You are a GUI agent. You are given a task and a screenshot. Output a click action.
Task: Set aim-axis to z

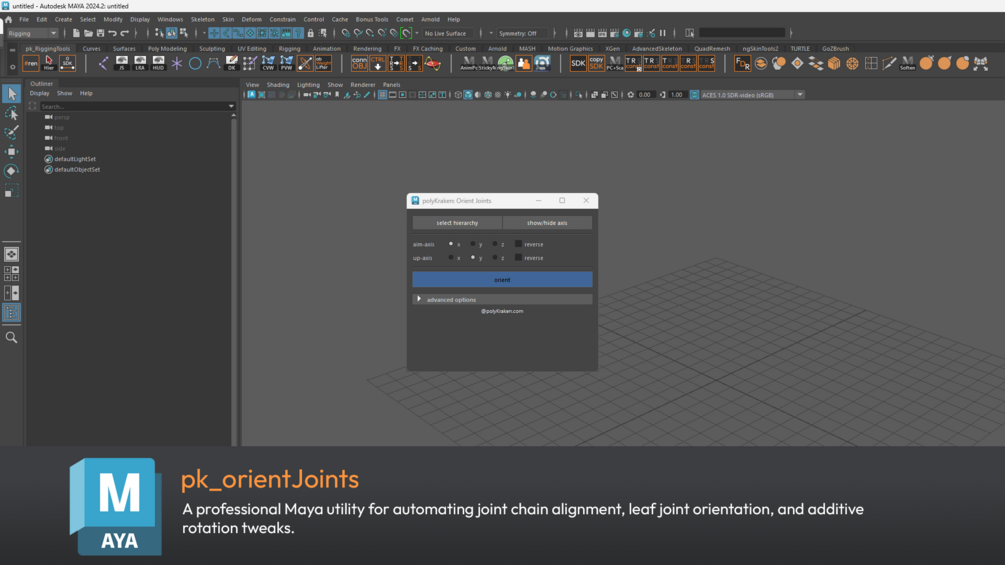point(495,244)
